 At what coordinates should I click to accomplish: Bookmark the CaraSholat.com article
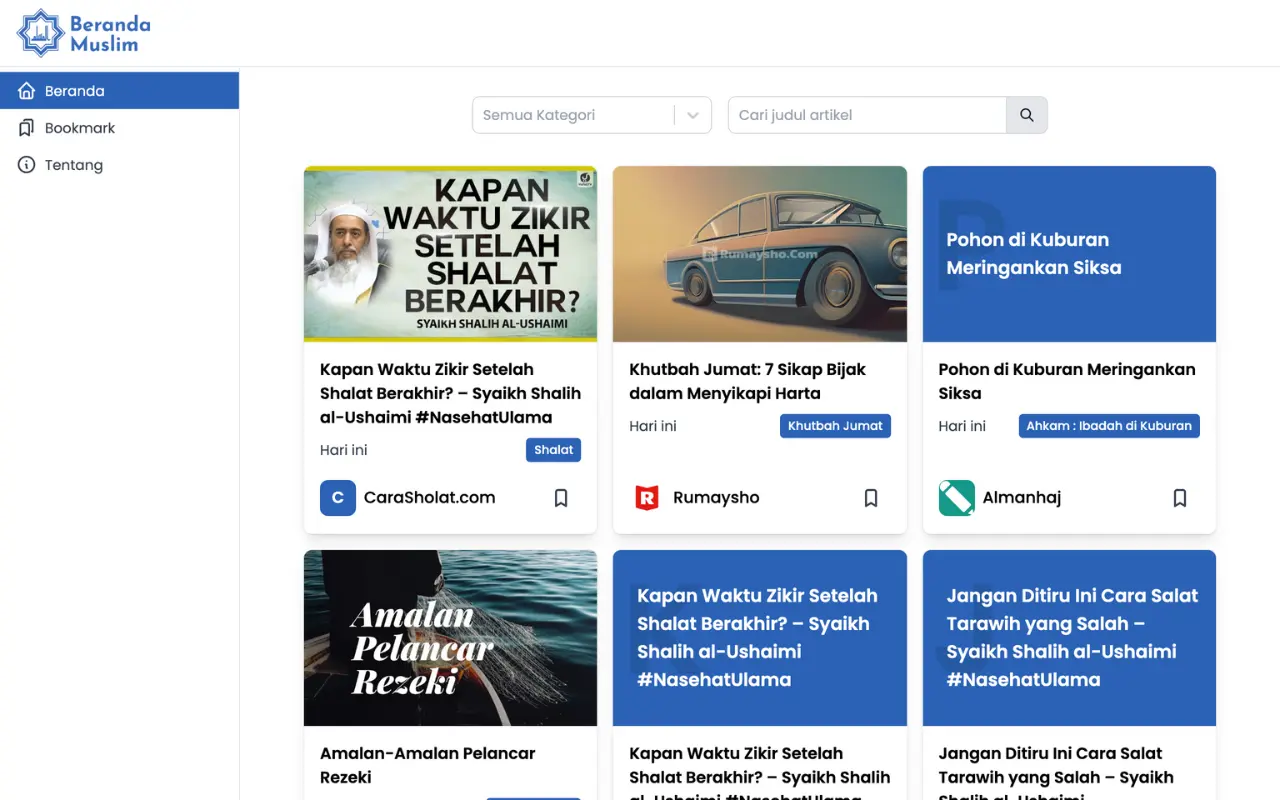[x=561, y=497]
